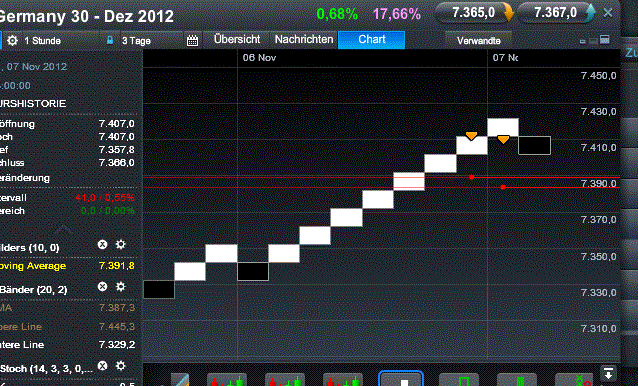This screenshot has height=386, width=638.
Task: Click the red interval value 41,0 / 0,55%
Action: point(105,198)
